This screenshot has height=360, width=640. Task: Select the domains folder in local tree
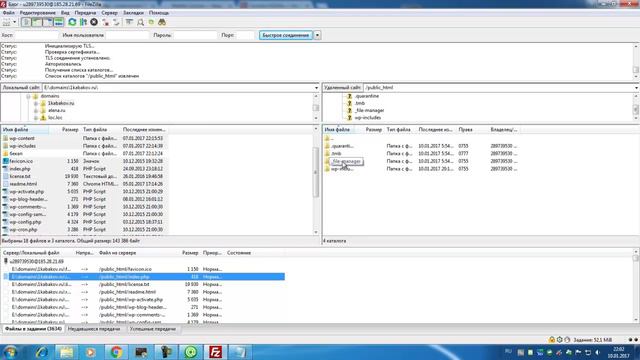point(50,96)
